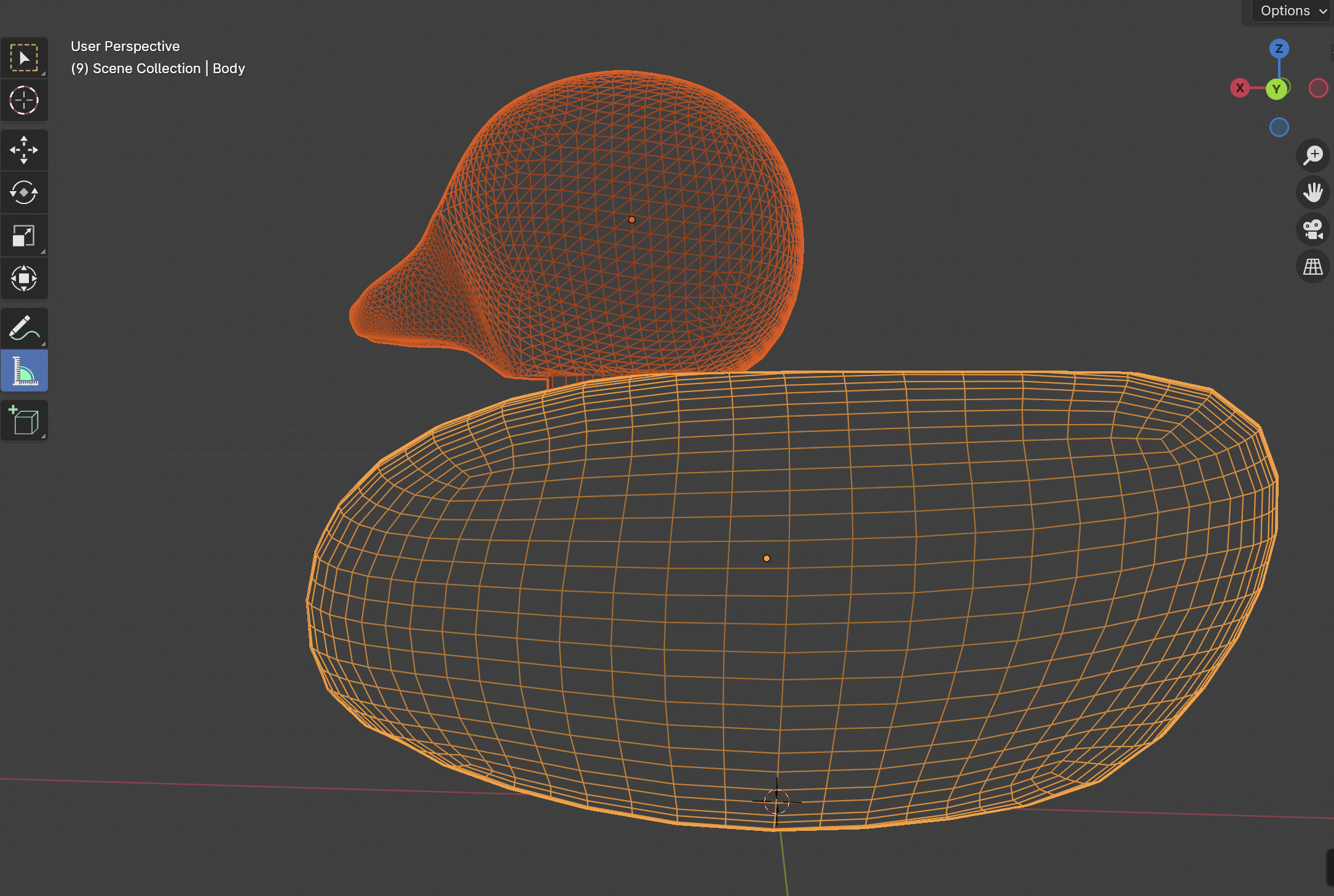1334x896 pixels.
Task: Click the pan view hand button
Action: pyautogui.click(x=1312, y=192)
